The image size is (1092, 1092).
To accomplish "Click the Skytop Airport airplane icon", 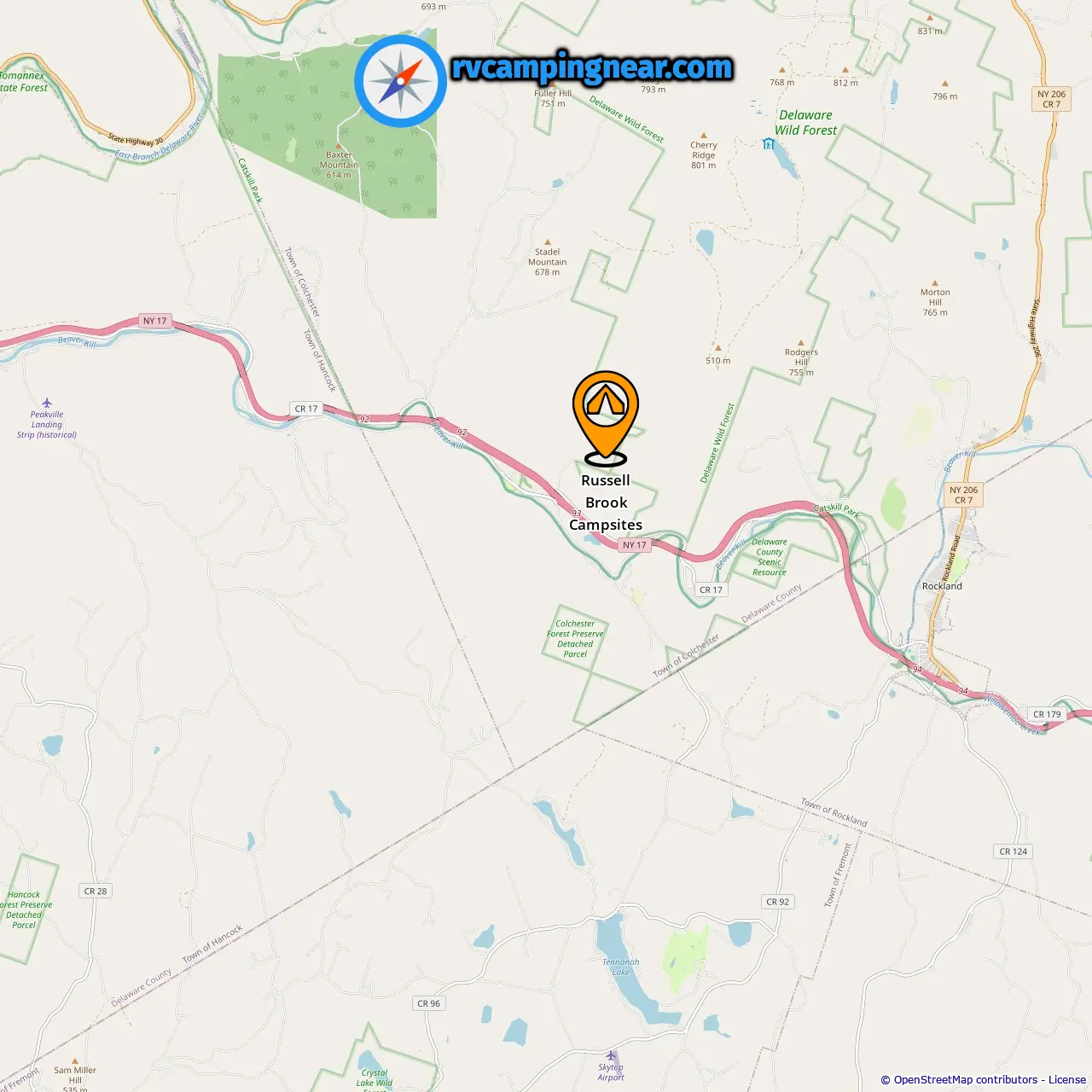I will click(x=611, y=1055).
